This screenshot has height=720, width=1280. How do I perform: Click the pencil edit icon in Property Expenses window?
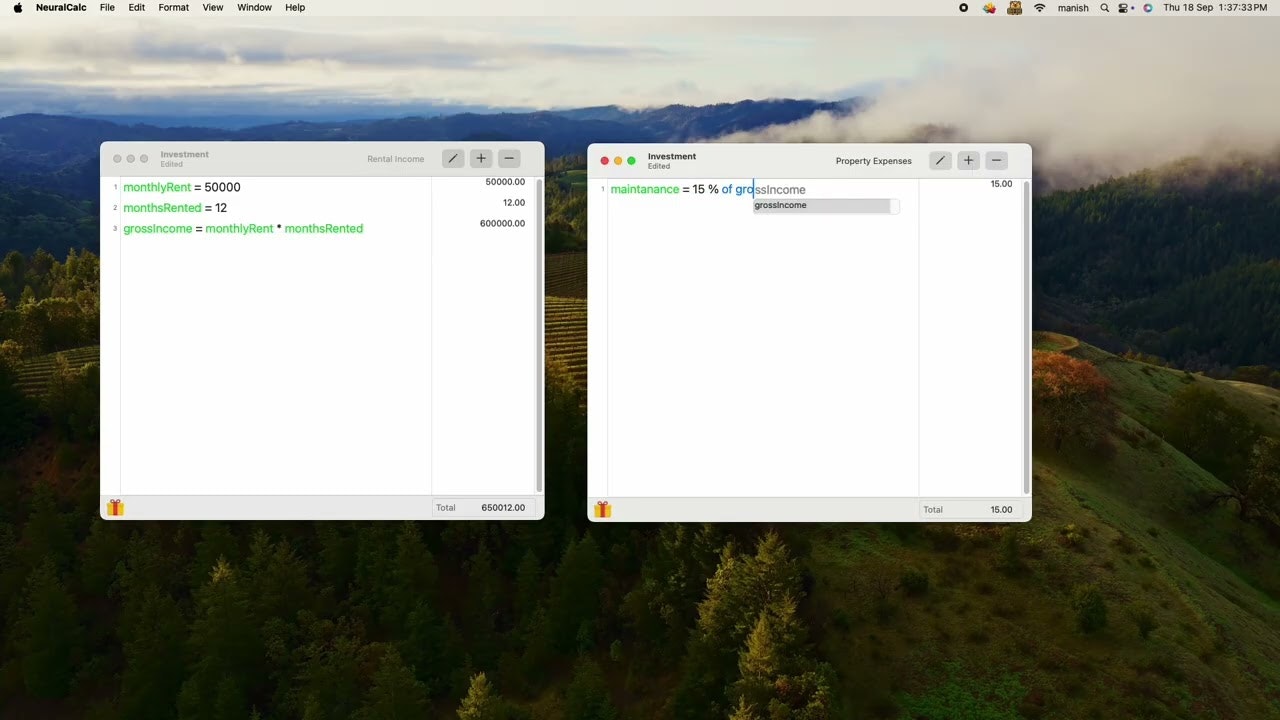(940, 160)
